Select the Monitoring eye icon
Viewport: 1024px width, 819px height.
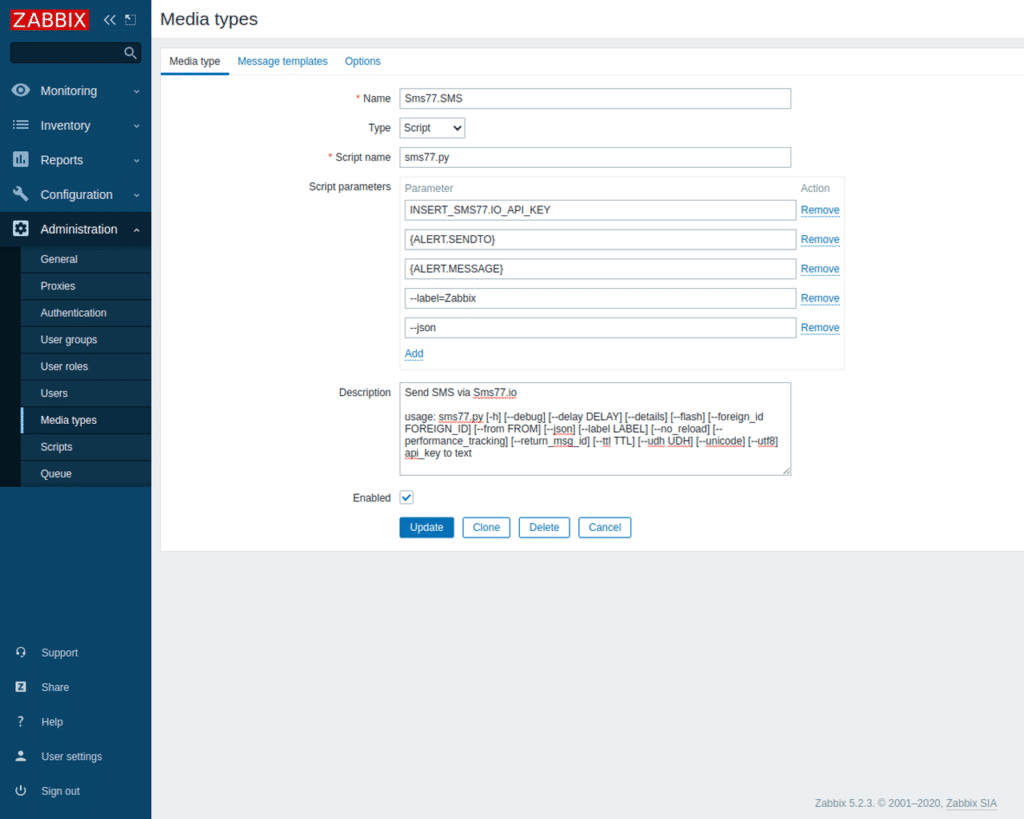[x=22, y=90]
